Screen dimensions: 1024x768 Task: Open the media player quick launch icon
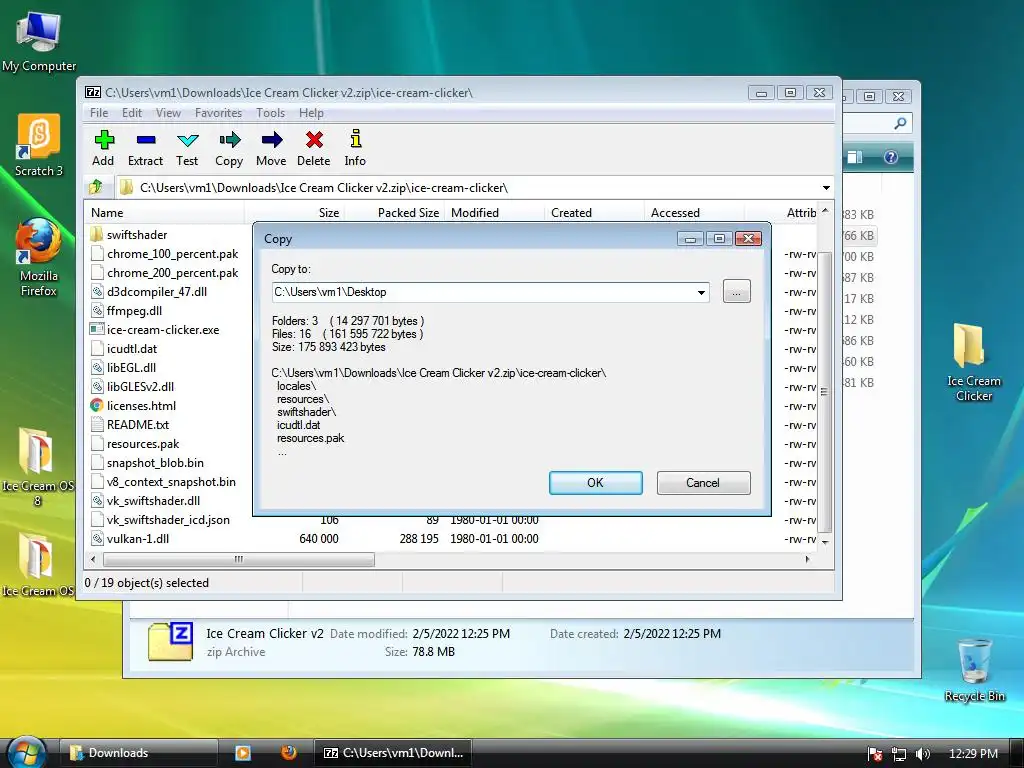click(x=243, y=753)
